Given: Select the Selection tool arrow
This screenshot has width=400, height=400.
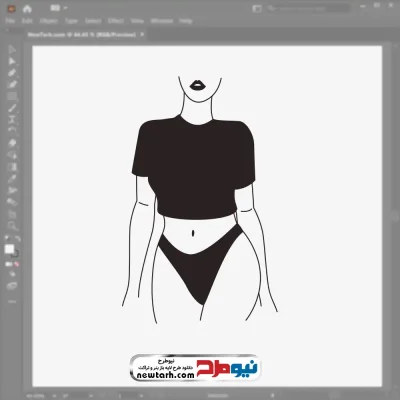Looking at the screenshot, I should [12, 50].
